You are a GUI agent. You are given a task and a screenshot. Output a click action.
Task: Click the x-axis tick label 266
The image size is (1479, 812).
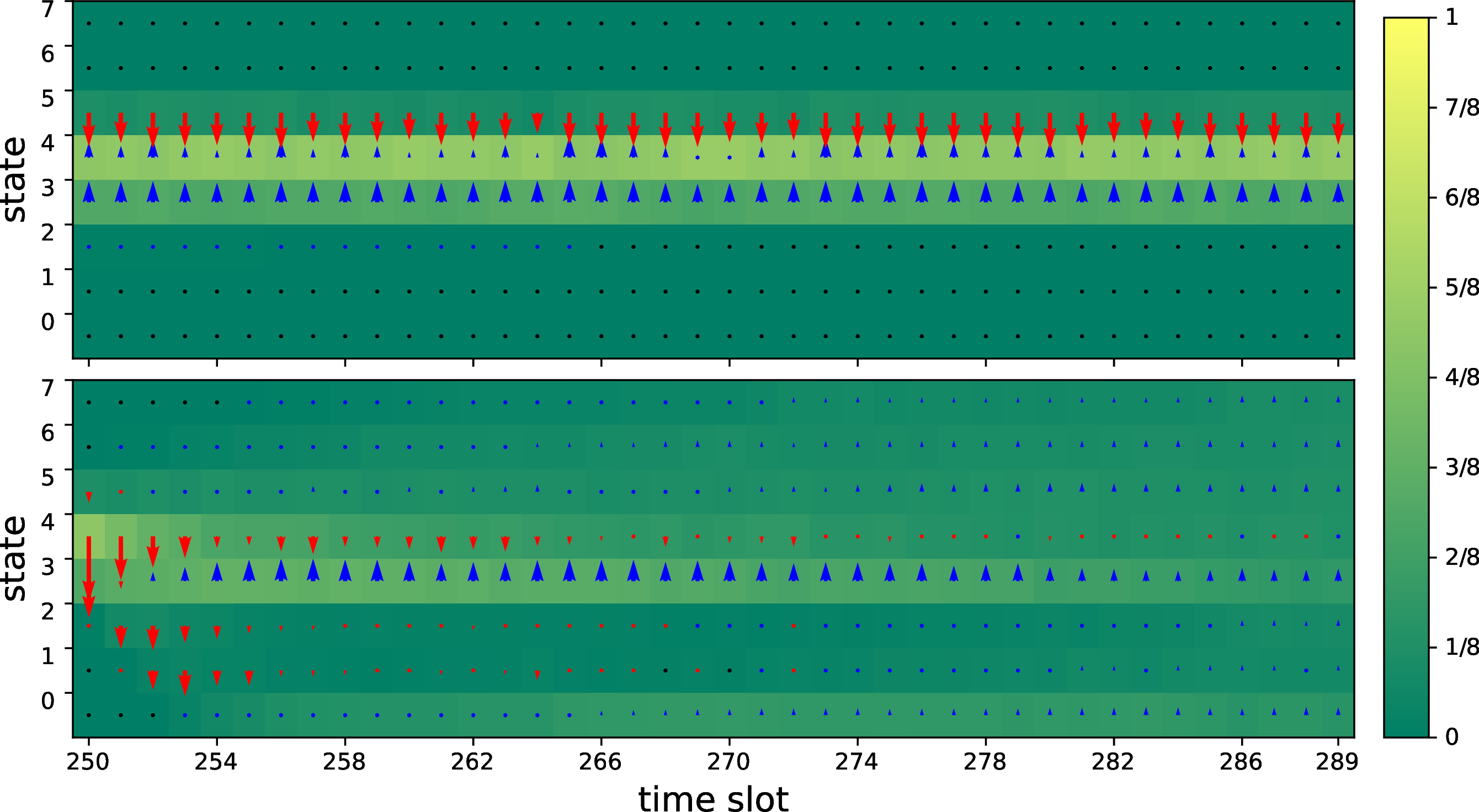tap(600, 762)
